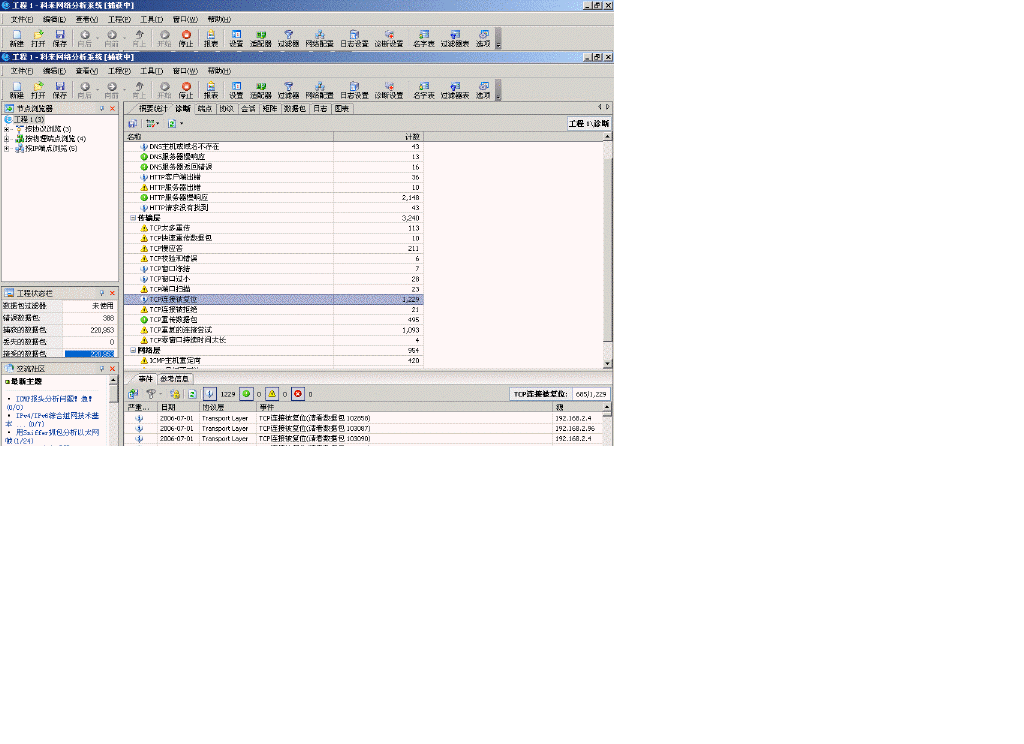Close the 交流社区 panel
1024x744 pixels.
click(112, 369)
